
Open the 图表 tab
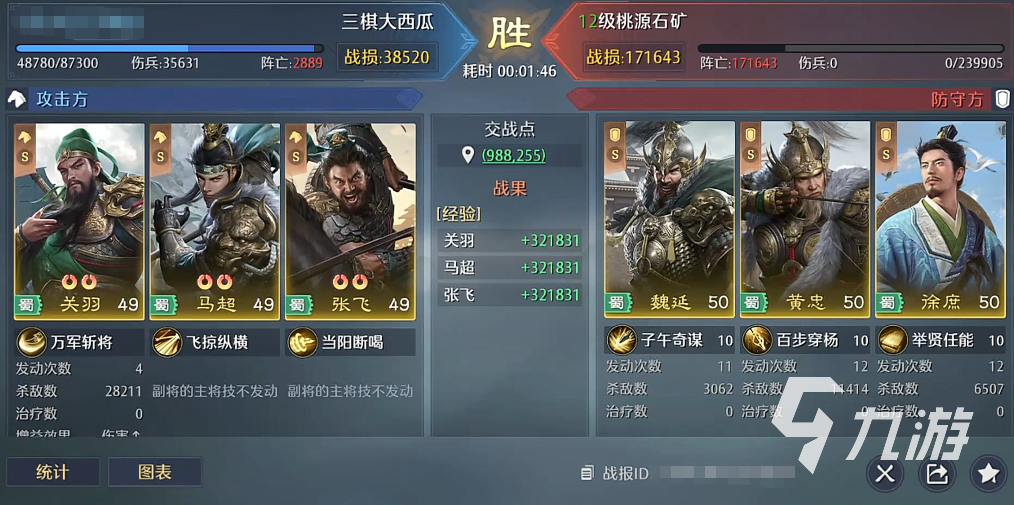[x=155, y=472]
